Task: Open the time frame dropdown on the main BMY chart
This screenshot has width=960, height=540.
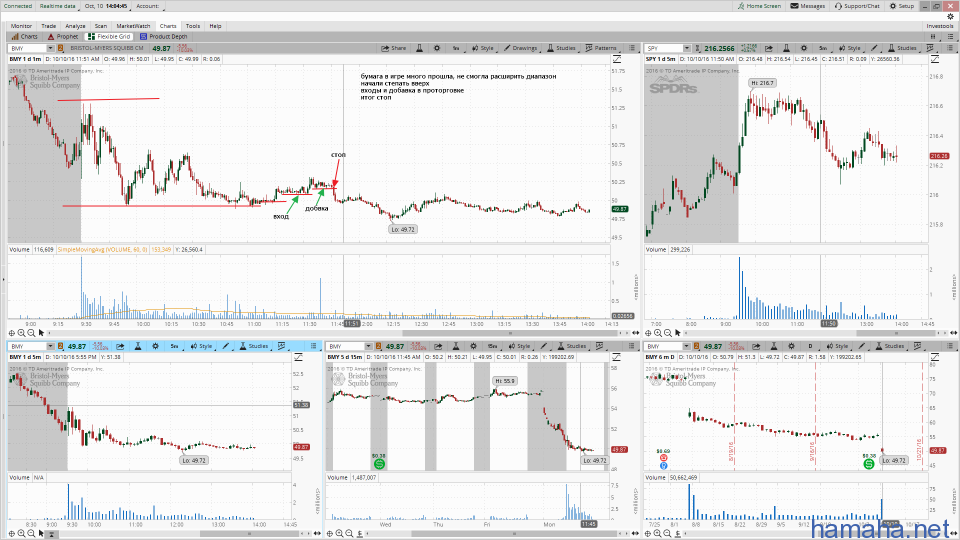Action: click(x=456, y=48)
